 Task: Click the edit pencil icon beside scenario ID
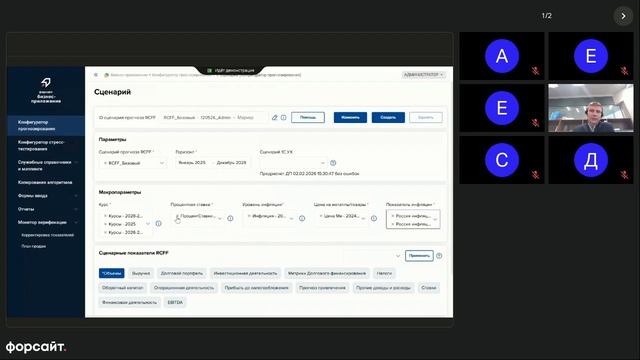point(275,118)
